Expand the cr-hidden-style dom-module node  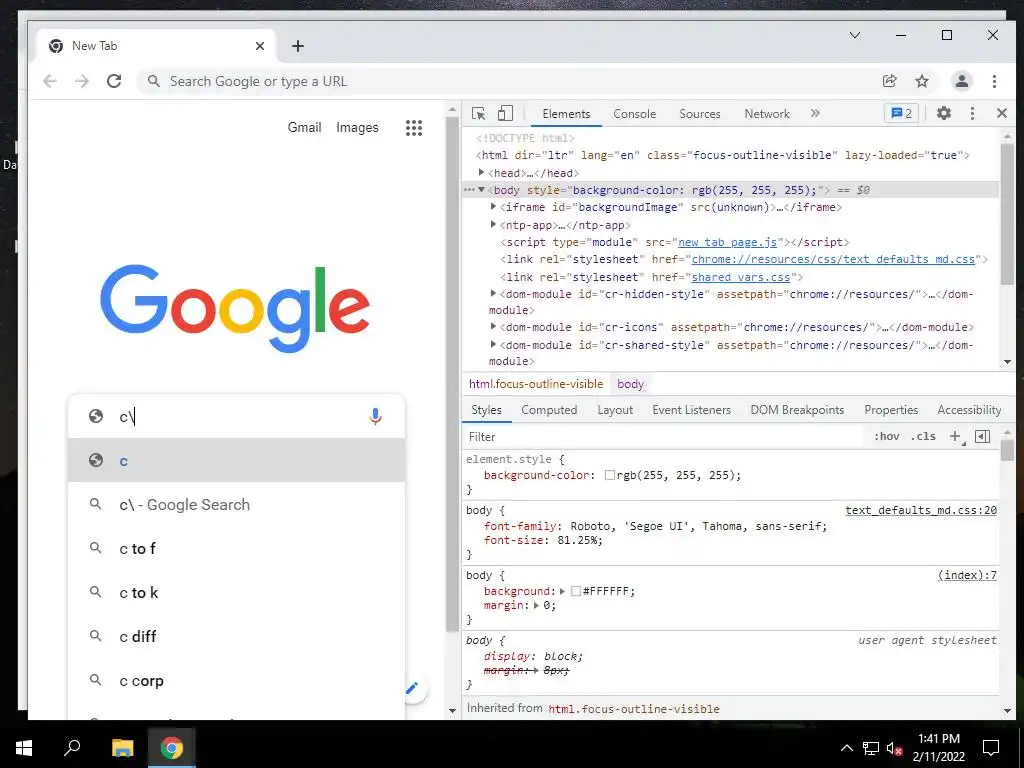[494, 293]
